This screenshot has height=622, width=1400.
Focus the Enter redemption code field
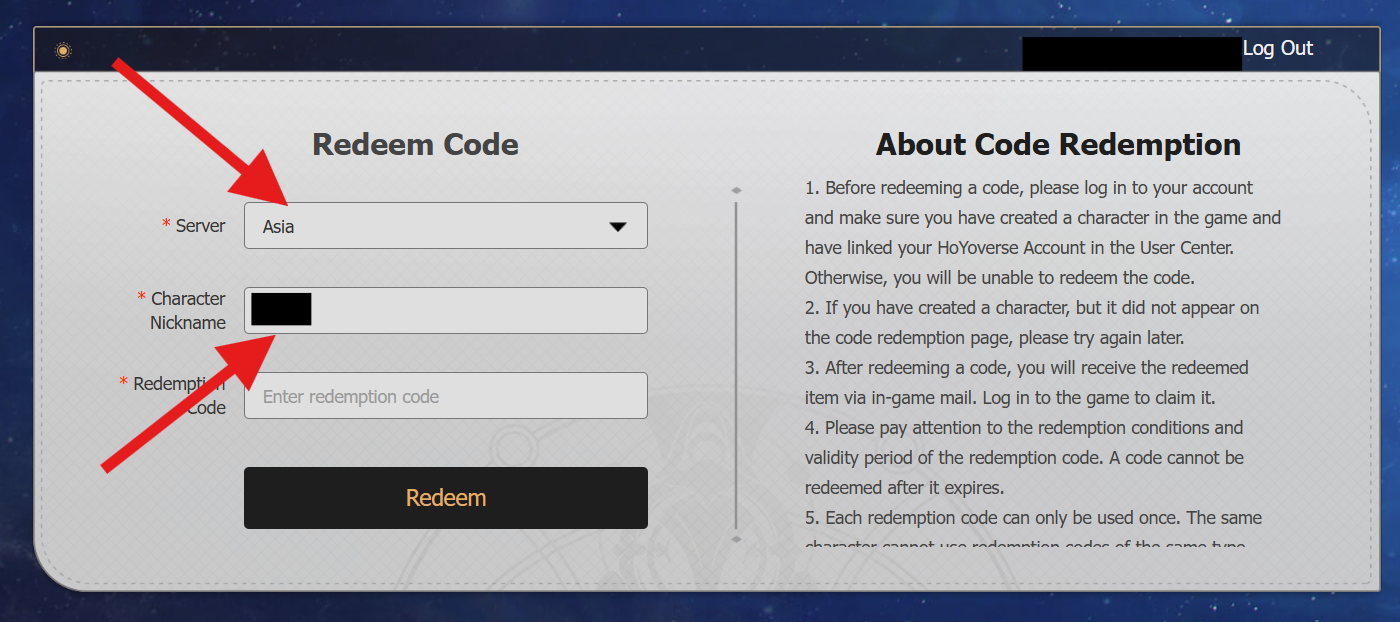(445, 396)
